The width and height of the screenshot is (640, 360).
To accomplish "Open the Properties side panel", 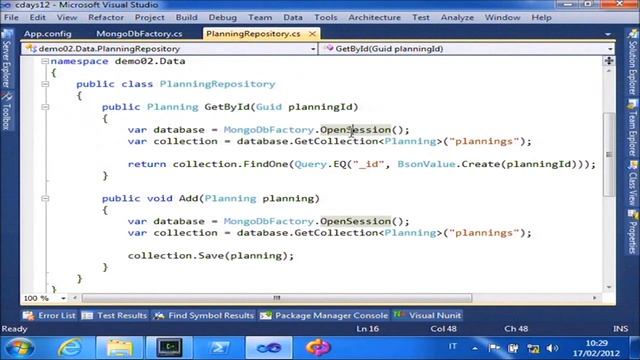I will [632, 232].
